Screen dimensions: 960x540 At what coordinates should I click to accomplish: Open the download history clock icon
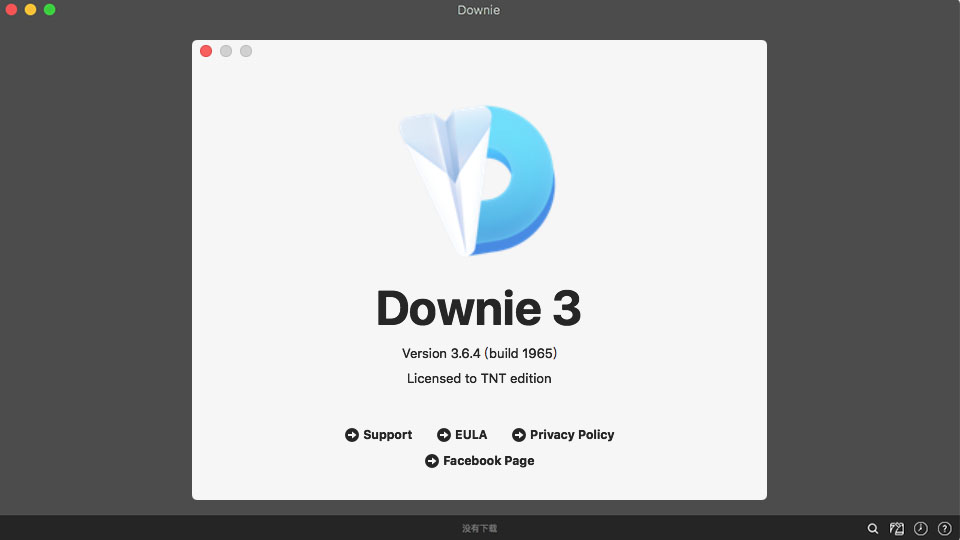point(920,528)
